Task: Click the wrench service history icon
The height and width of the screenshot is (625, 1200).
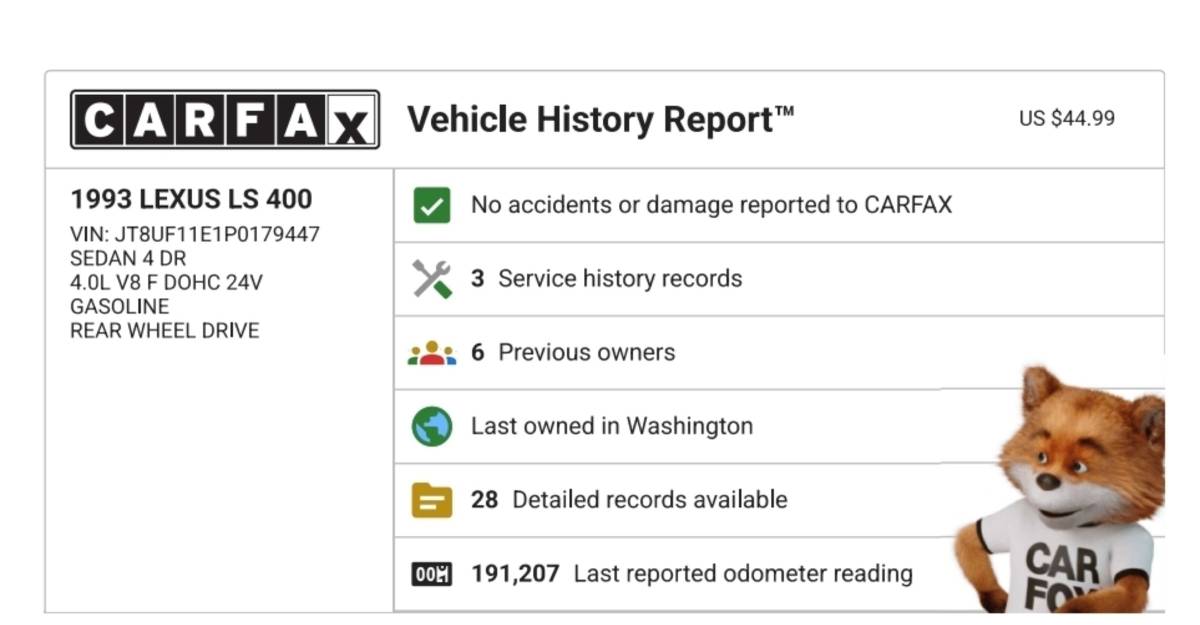Action: coord(432,278)
